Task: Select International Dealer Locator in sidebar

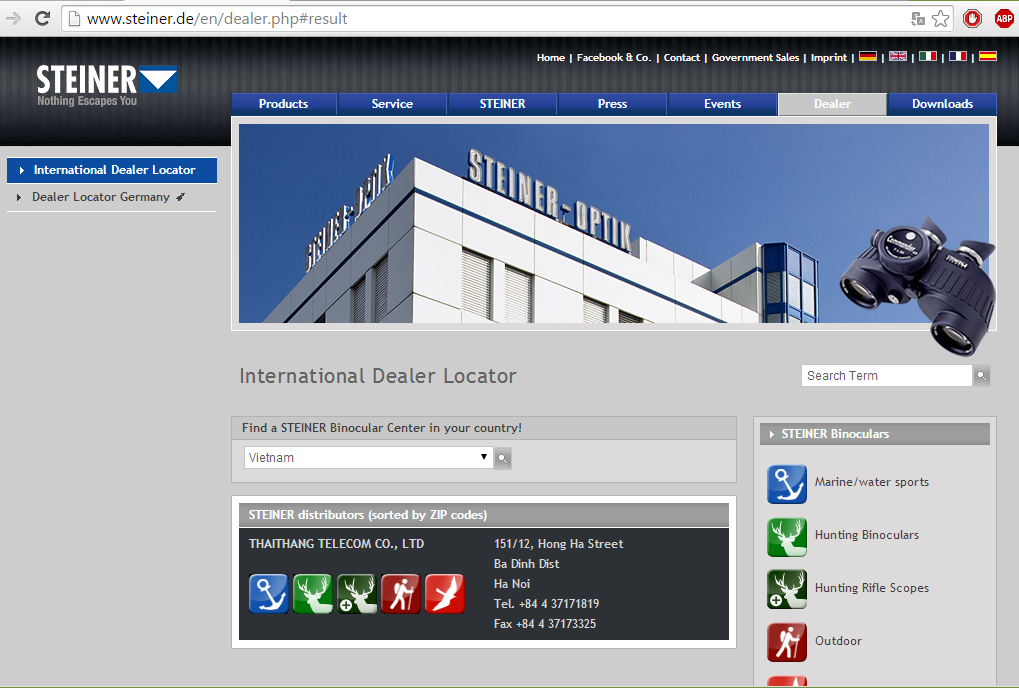Action: pos(112,170)
